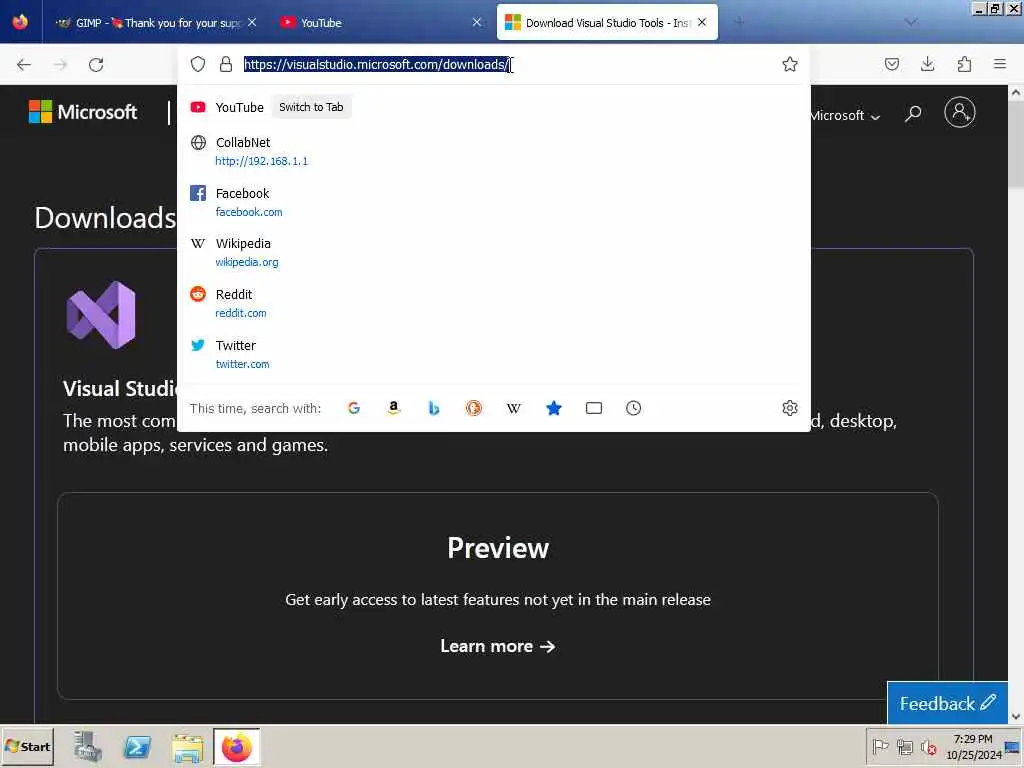Choose the Facebook suggestion
This screenshot has height=768, width=1024.
click(x=494, y=202)
